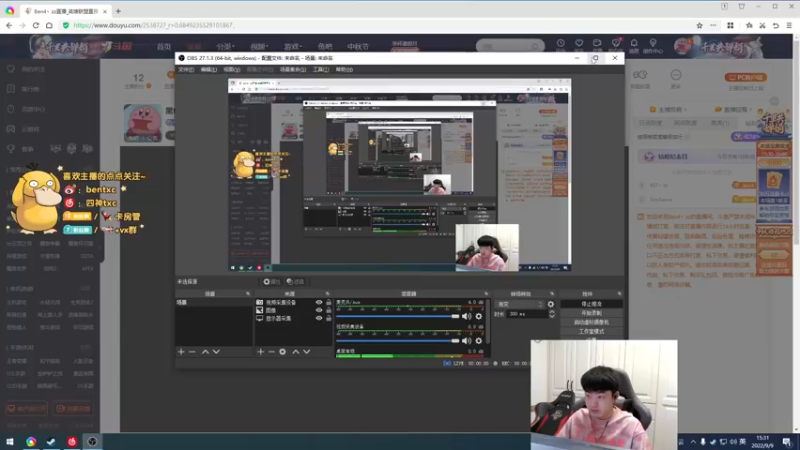800x450 pixels.
Task: Open the Douyu Video nav dropdown
Action: click(x=259, y=46)
